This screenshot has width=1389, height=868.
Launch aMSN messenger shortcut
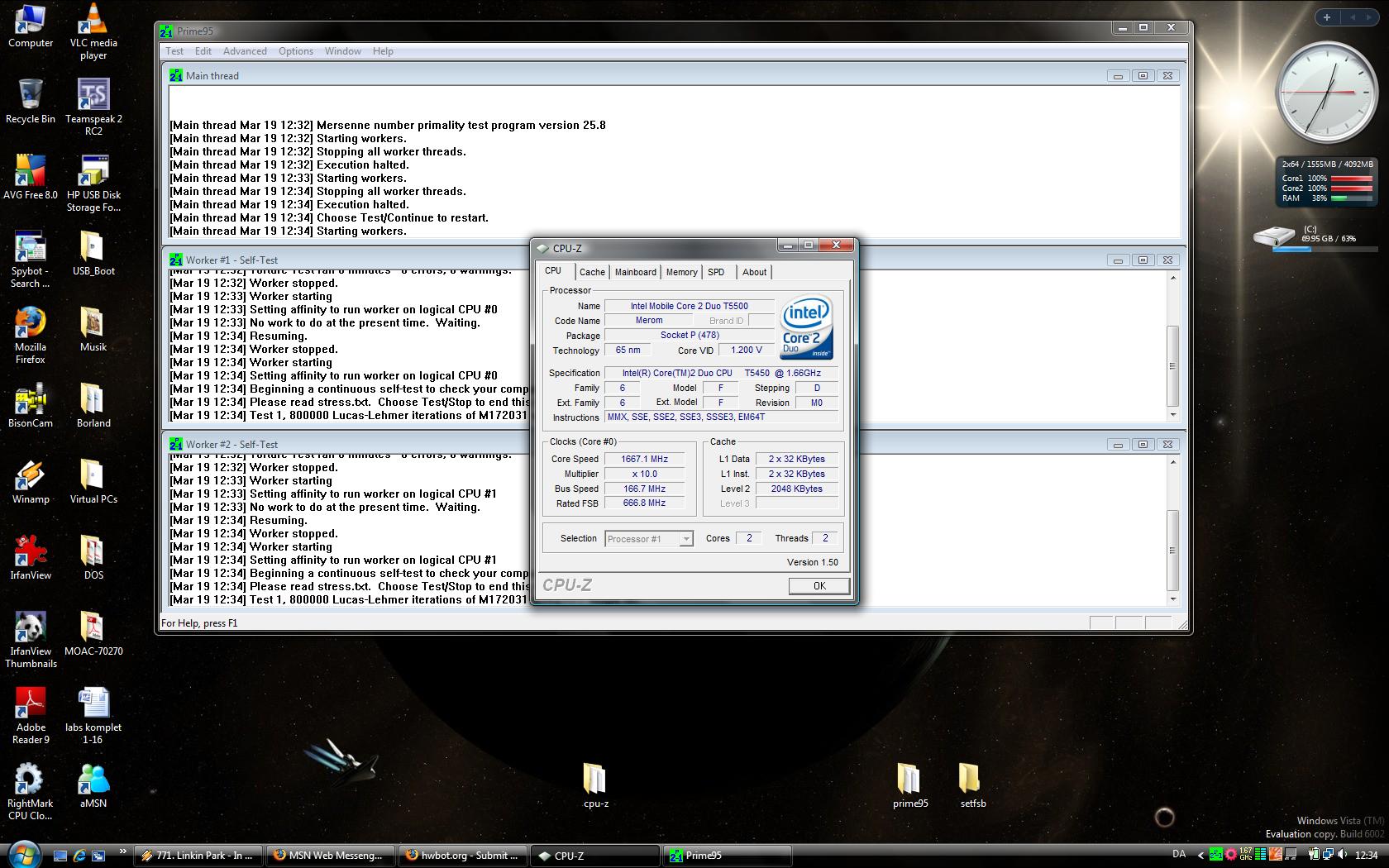pos(93,785)
